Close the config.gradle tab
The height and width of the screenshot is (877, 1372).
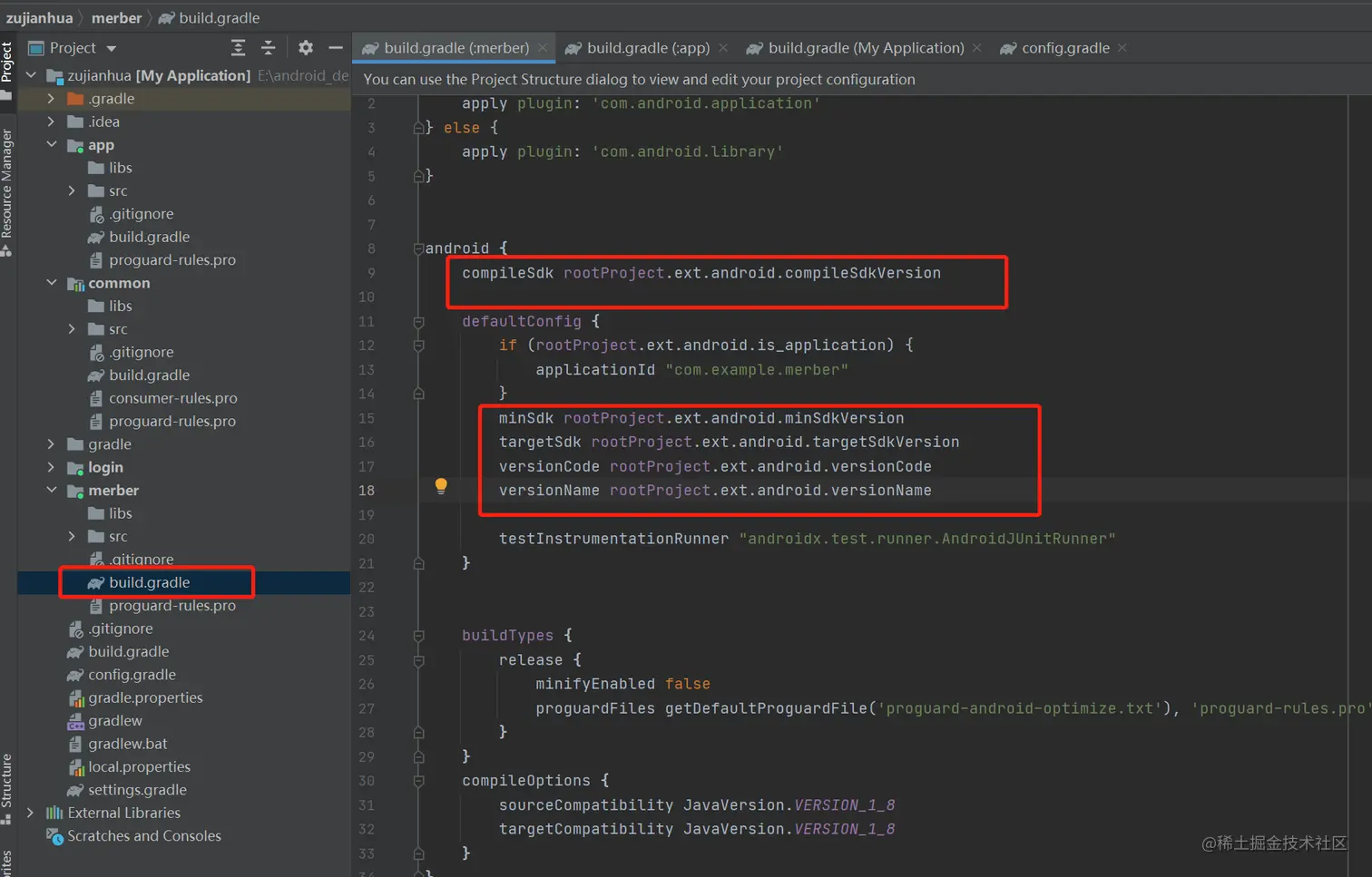(x=1122, y=48)
